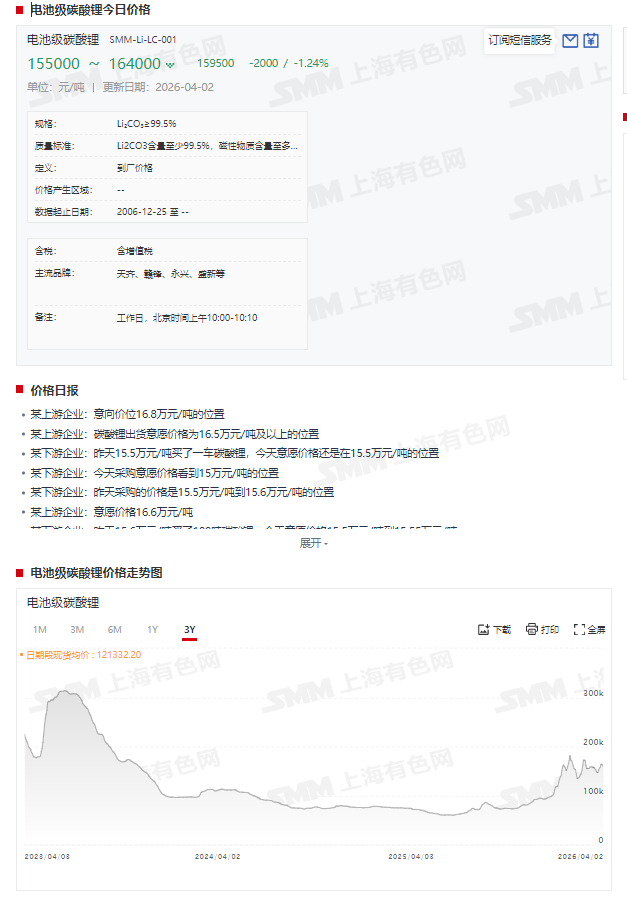
Task: Click the 电池级碳酸锂今日价格 heading
Action: pyautogui.click(x=90, y=10)
